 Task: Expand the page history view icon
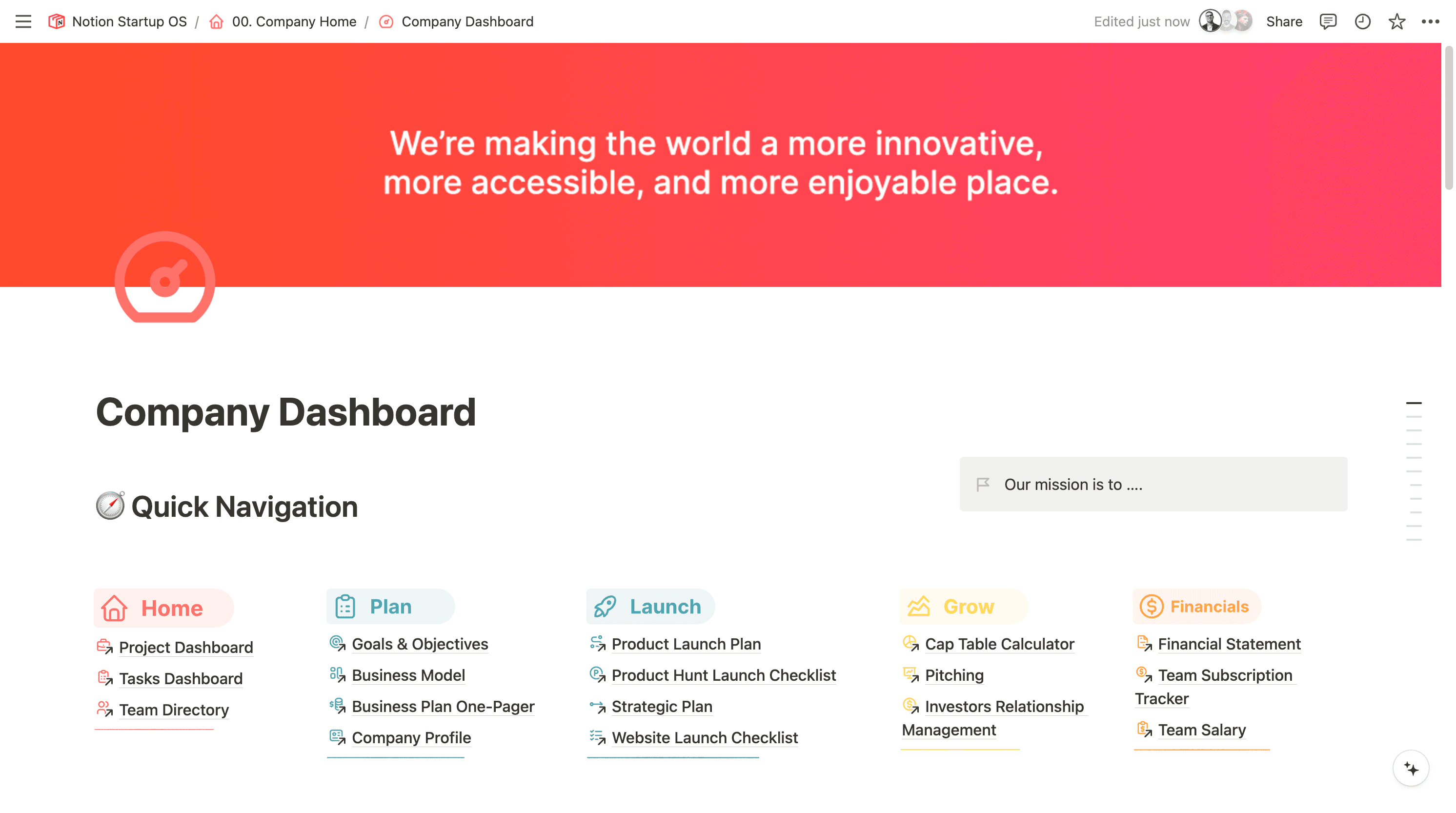click(x=1363, y=21)
